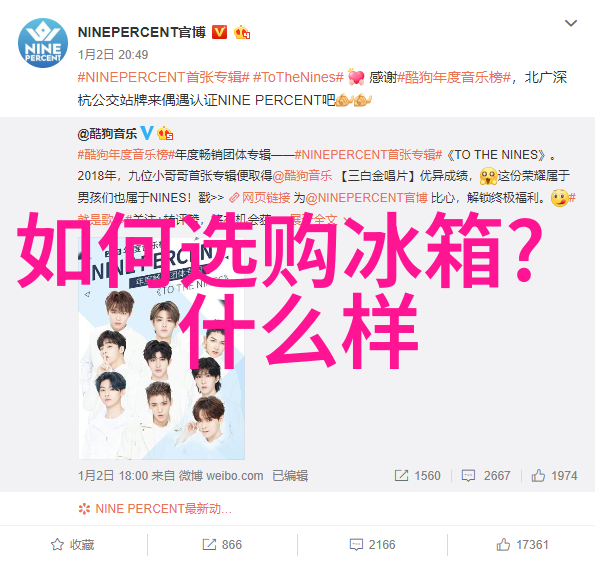The height and width of the screenshot is (562, 595).
Task: Click the repost icon showing 1560
Action: pyautogui.click(x=417, y=475)
